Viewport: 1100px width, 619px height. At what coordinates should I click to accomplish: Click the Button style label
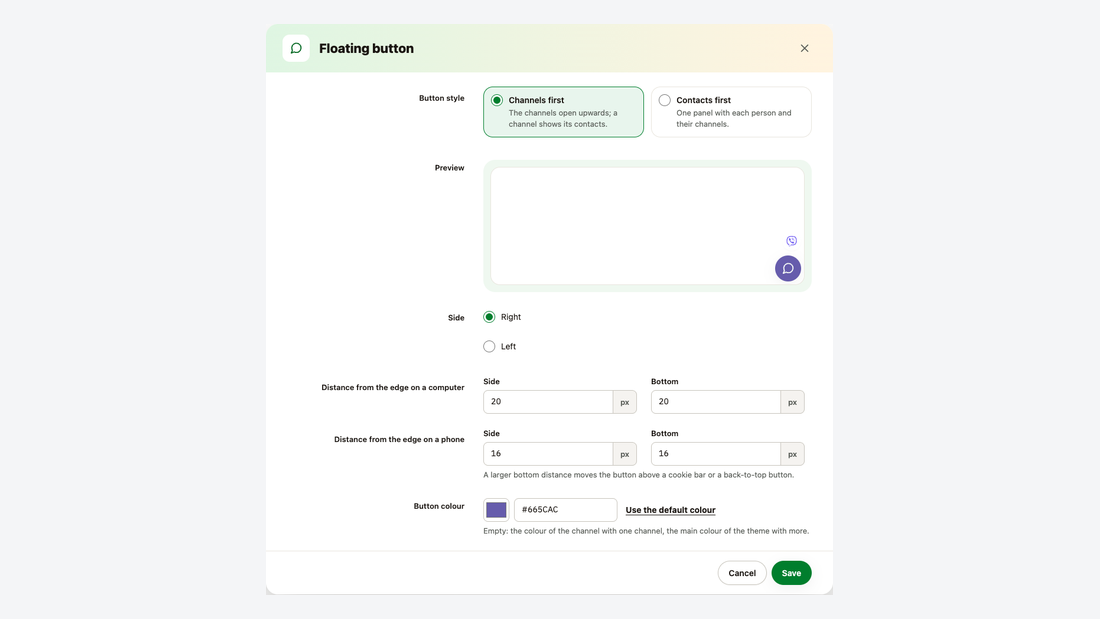[x=441, y=98]
